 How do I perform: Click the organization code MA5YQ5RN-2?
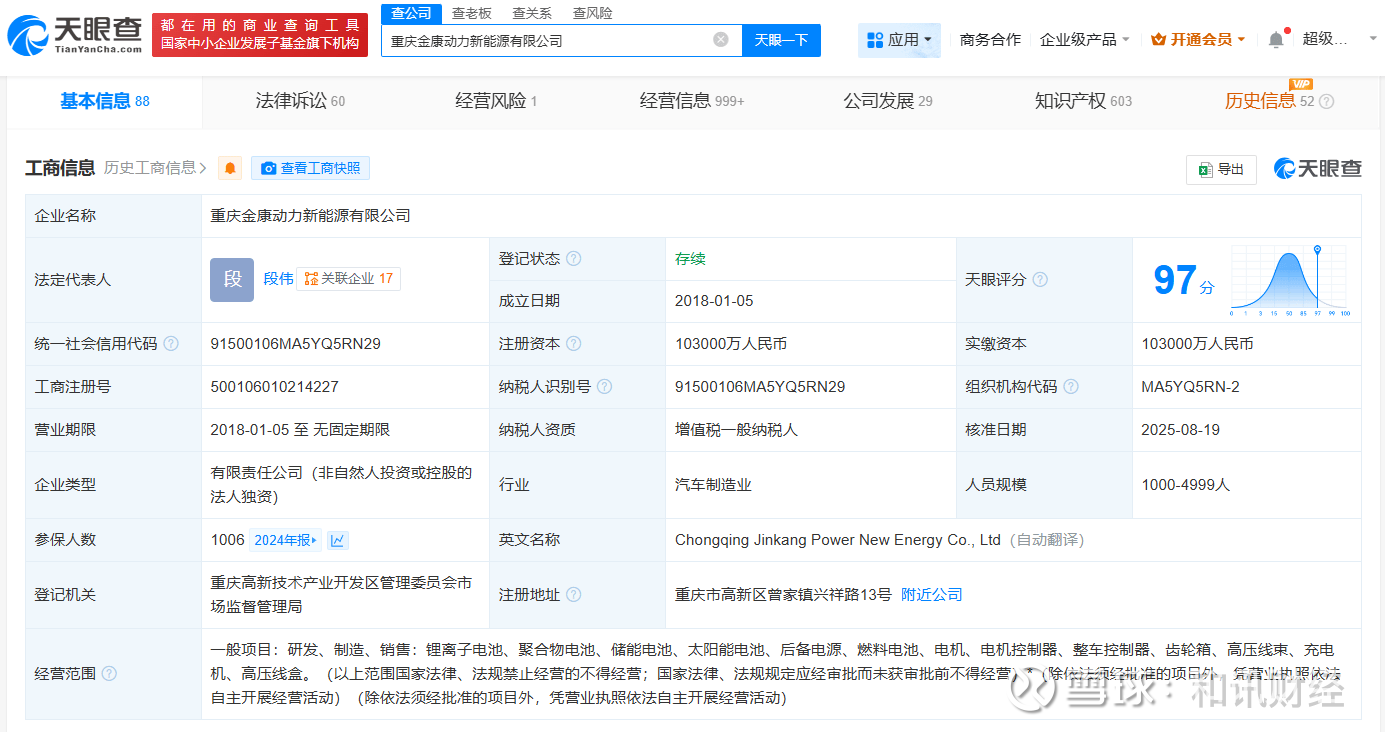point(1191,387)
